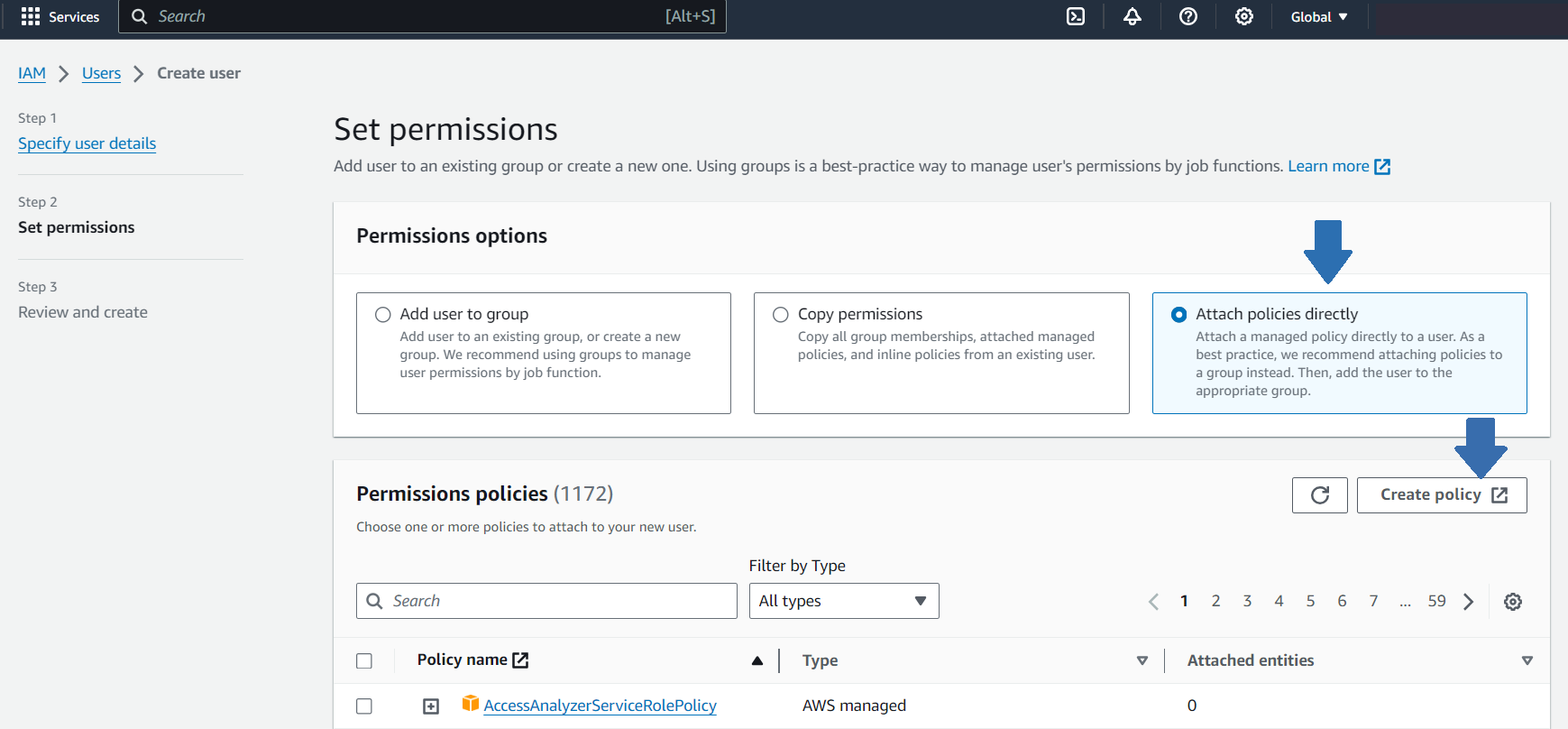The image size is (1568, 729).
Task: Click the Set permissions step label
Action: tap(77, 227)
